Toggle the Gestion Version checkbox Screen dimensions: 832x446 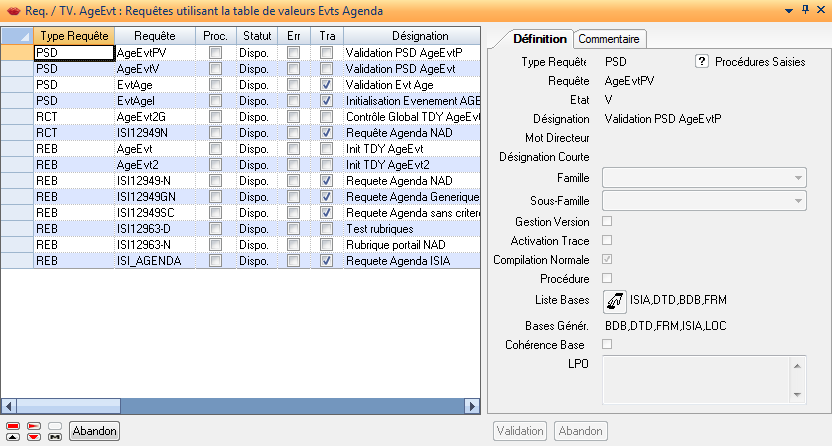pyautogui.click(x=607, y=221)
